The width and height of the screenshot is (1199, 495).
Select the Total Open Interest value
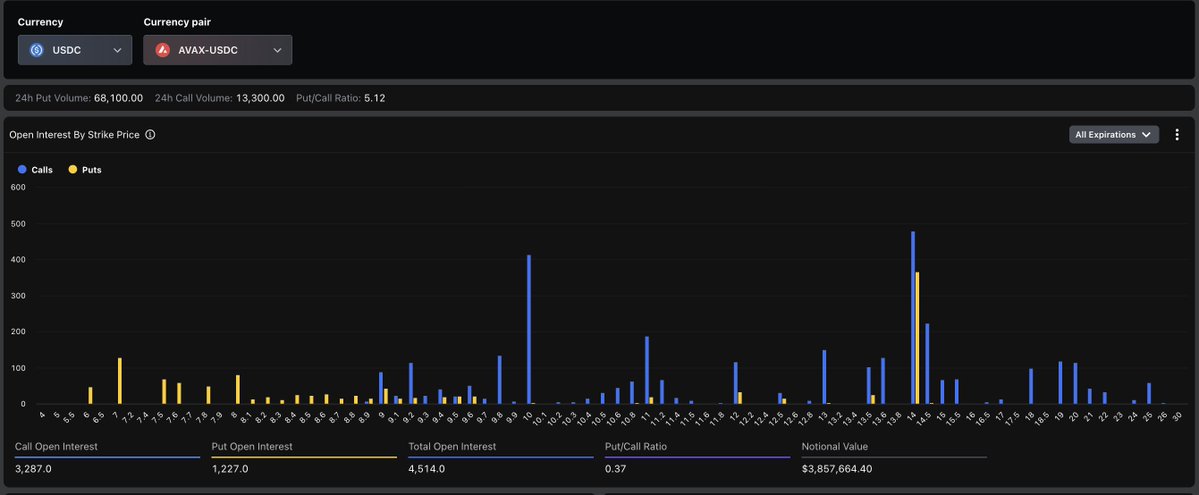point(426,468)
